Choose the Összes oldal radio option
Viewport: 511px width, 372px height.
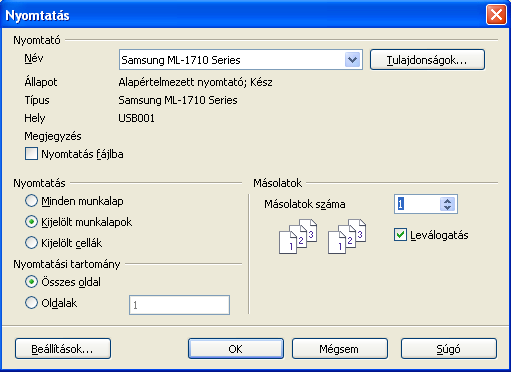31,282
